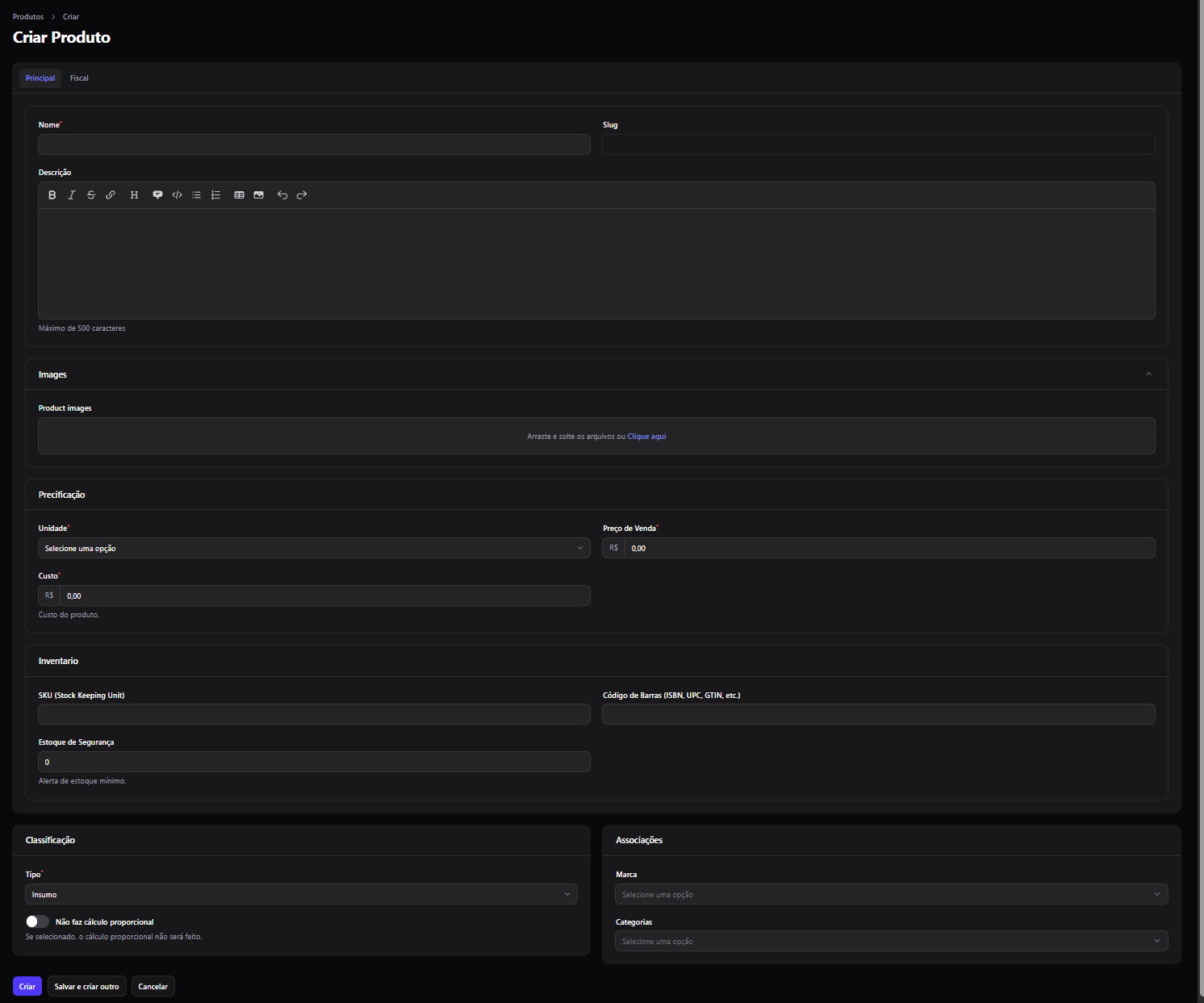1204x1003 pixels.
Task: Collapse the Images section with its chevron
Action: click(1148, 374)
